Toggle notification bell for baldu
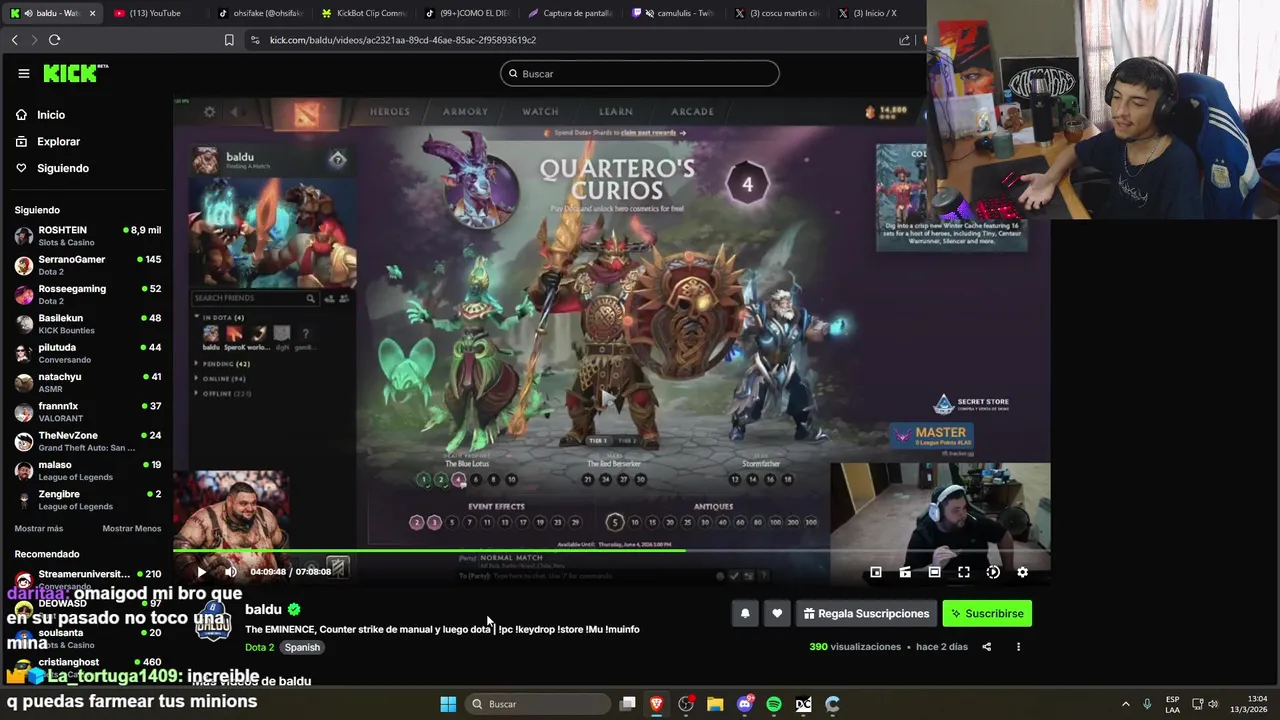 pos(745,614)
